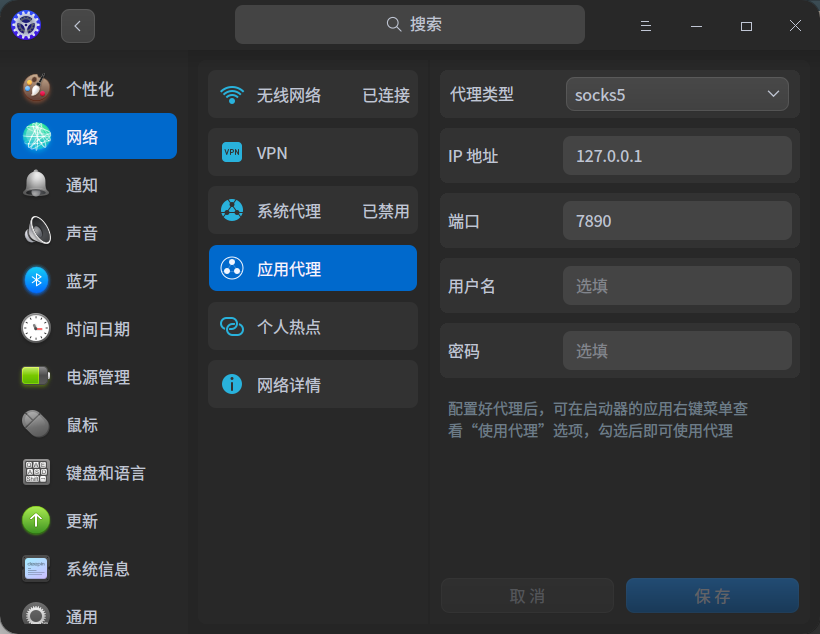This screenshot has height=634, width=820.
Task: Open 键盘和语言 settings
Action: coord(94,473)
